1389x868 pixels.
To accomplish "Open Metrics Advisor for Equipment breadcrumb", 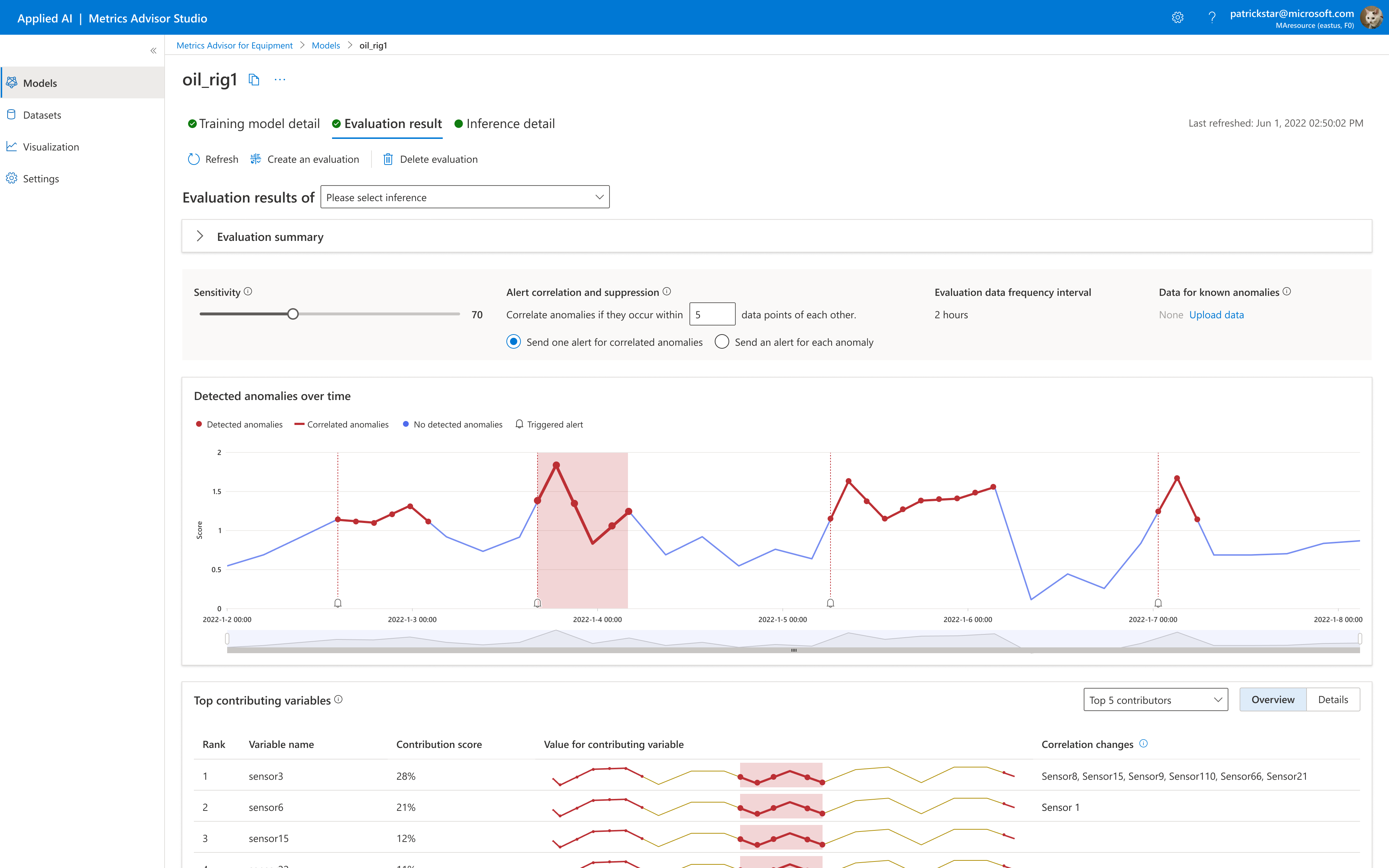I will (234, 45).
